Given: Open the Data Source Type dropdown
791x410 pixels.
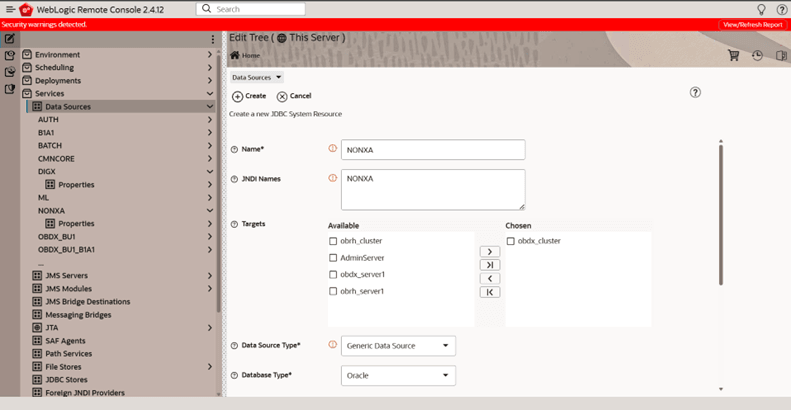Looking at the screenshot, I should [x=398, y=346].
